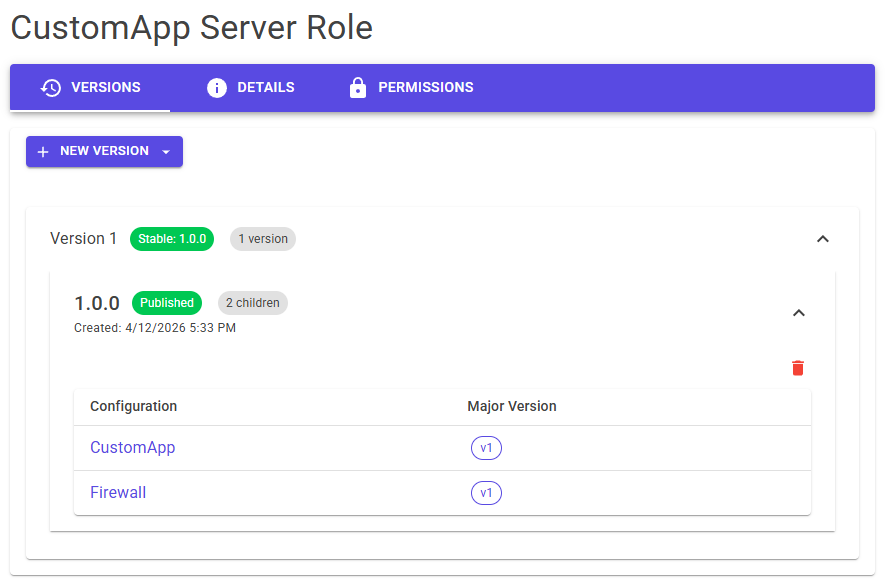
Task: Open the CustomApp configuration link
Action: pyautogui.click(x=132, y=448)
